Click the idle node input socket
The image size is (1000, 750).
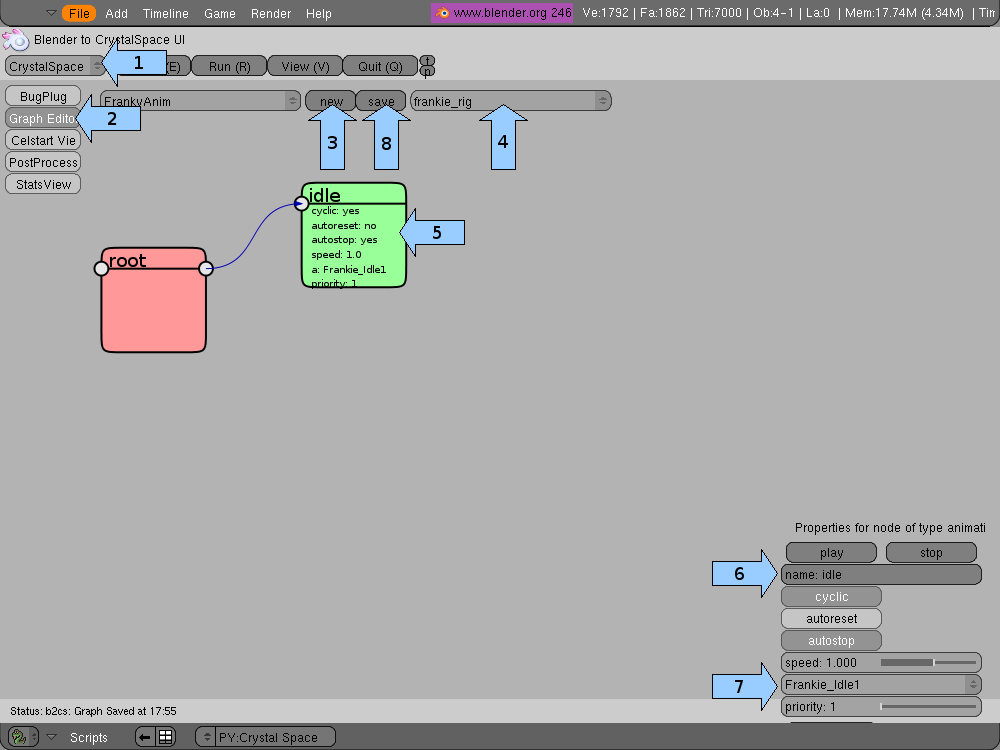click(301, 204)
